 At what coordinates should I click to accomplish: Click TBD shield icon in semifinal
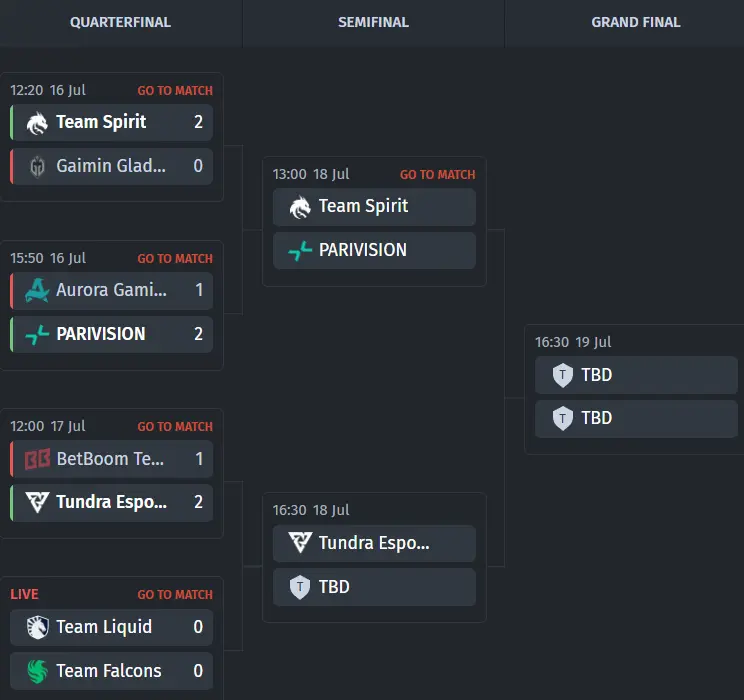pos(300,587)
